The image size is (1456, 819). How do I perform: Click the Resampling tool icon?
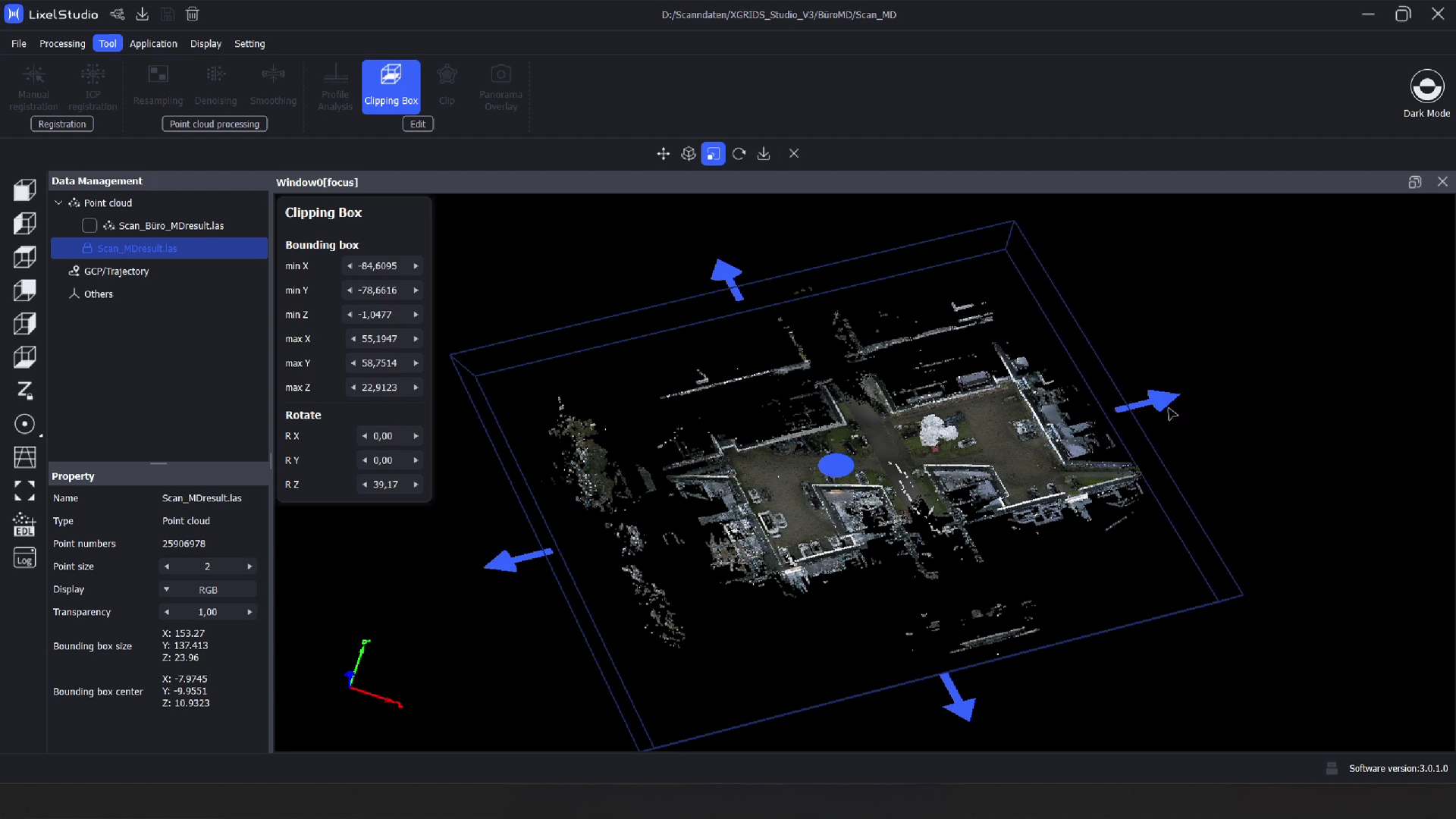point(158,74)
